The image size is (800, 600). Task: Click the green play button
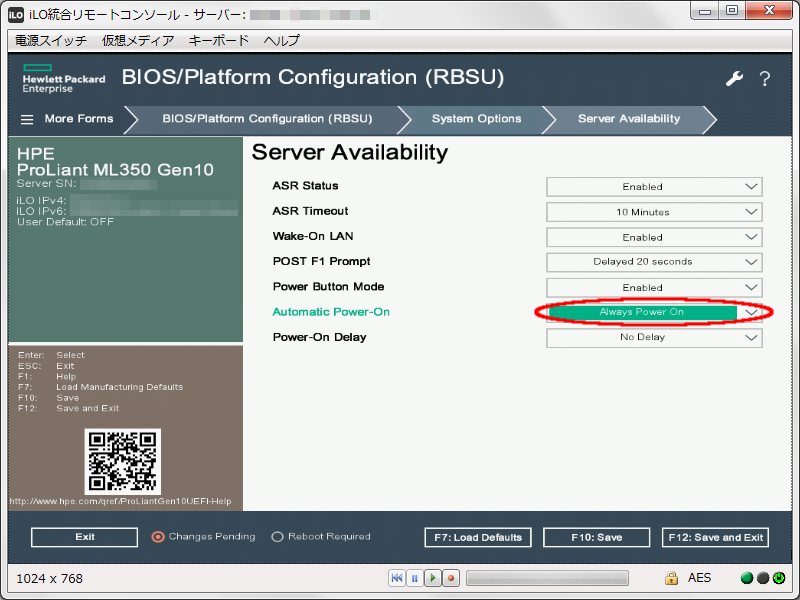[x=433, y=578]
